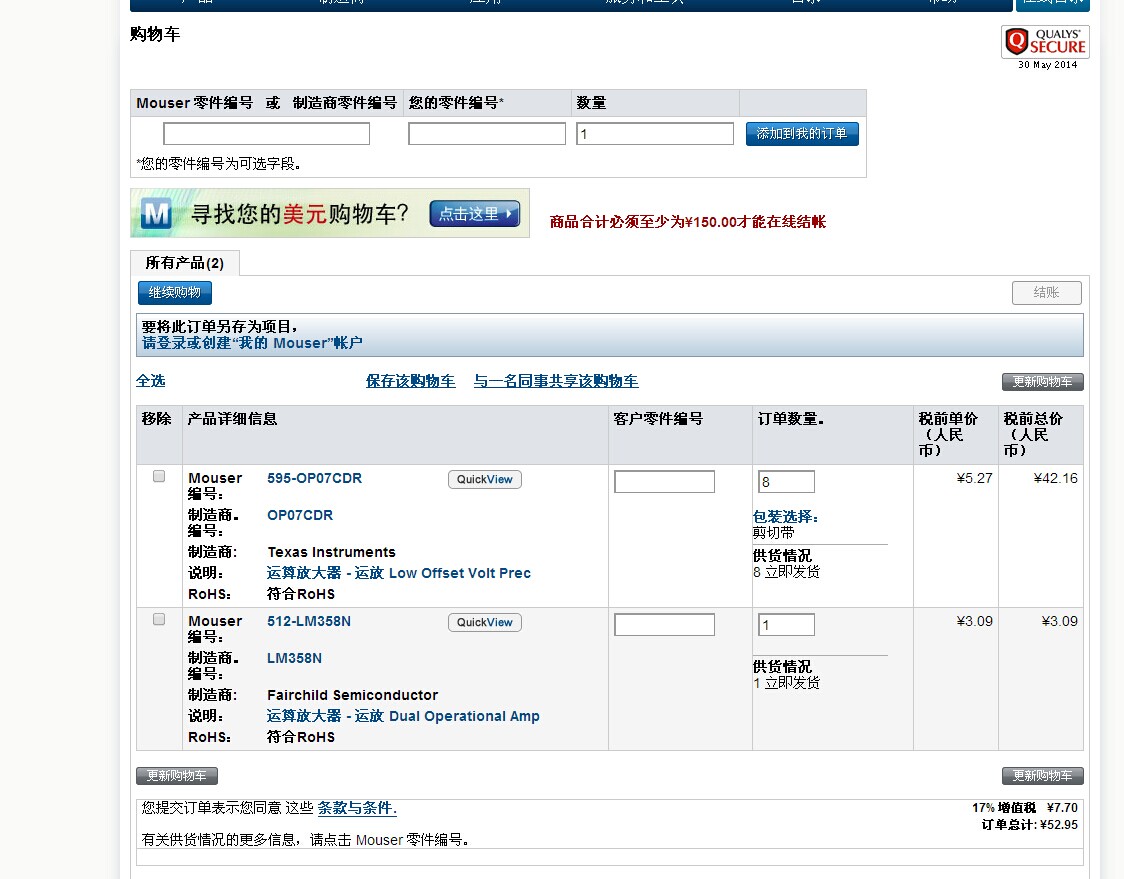Click the 添加到我的订单 button
This screenshot has height=879, width=1124.
[x=802, y=133]
